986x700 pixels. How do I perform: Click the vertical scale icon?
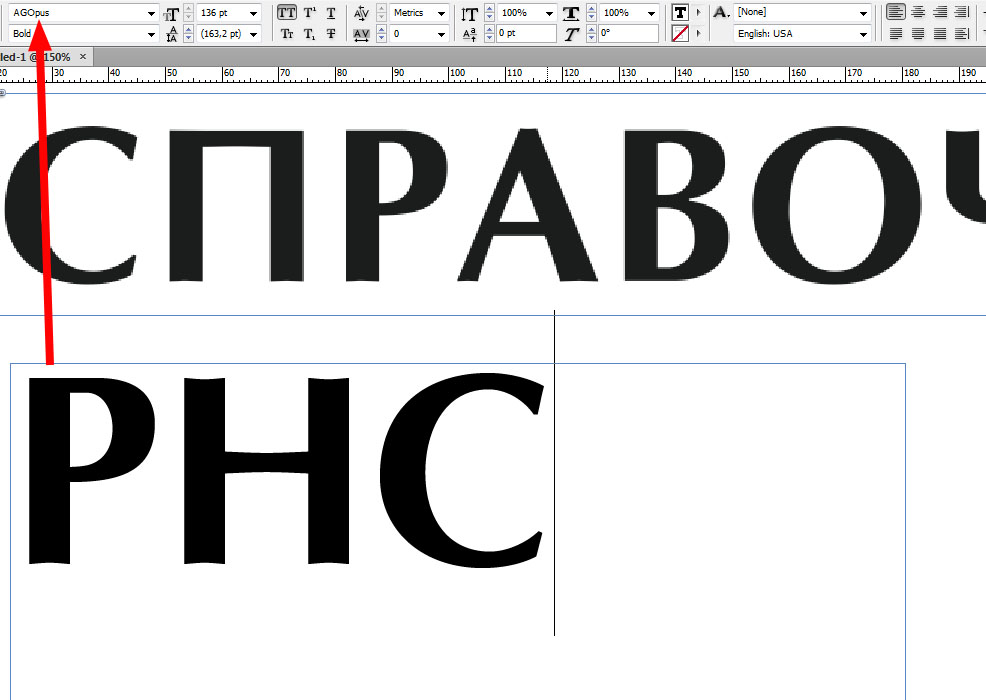click(470, 14)
